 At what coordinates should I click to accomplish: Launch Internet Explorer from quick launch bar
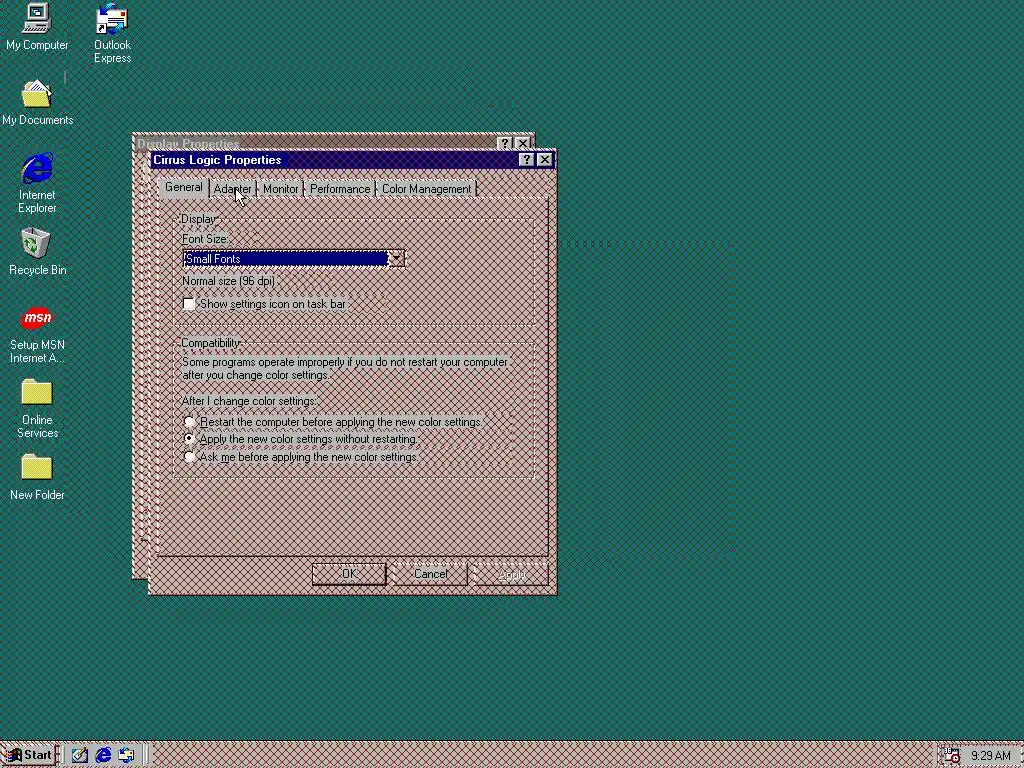[x=103, y=755]
